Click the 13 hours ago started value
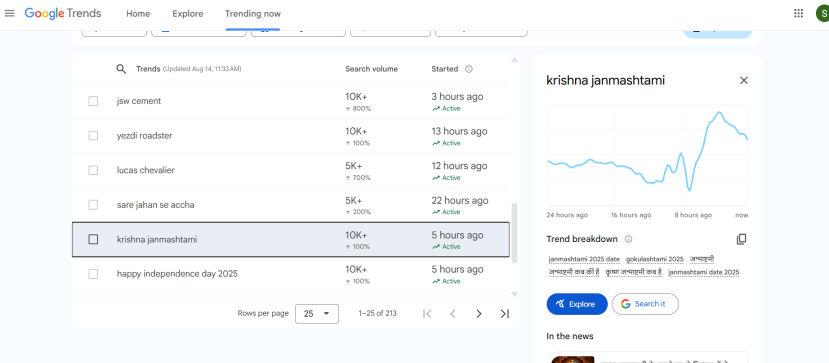This screenshot has width=829, height=363. (x=459, y=132)
